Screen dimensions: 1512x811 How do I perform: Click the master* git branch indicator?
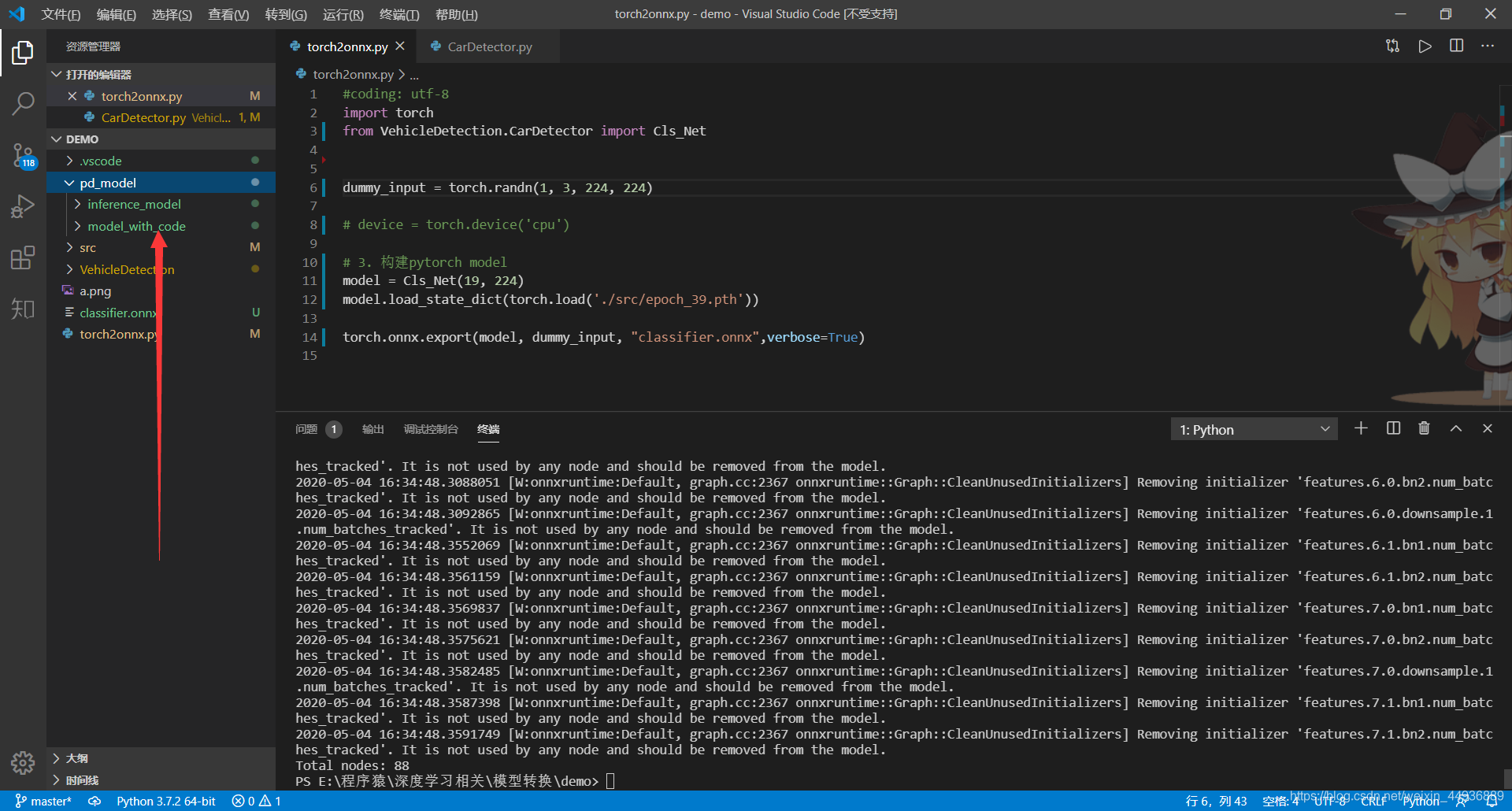[x=43, y=801]
